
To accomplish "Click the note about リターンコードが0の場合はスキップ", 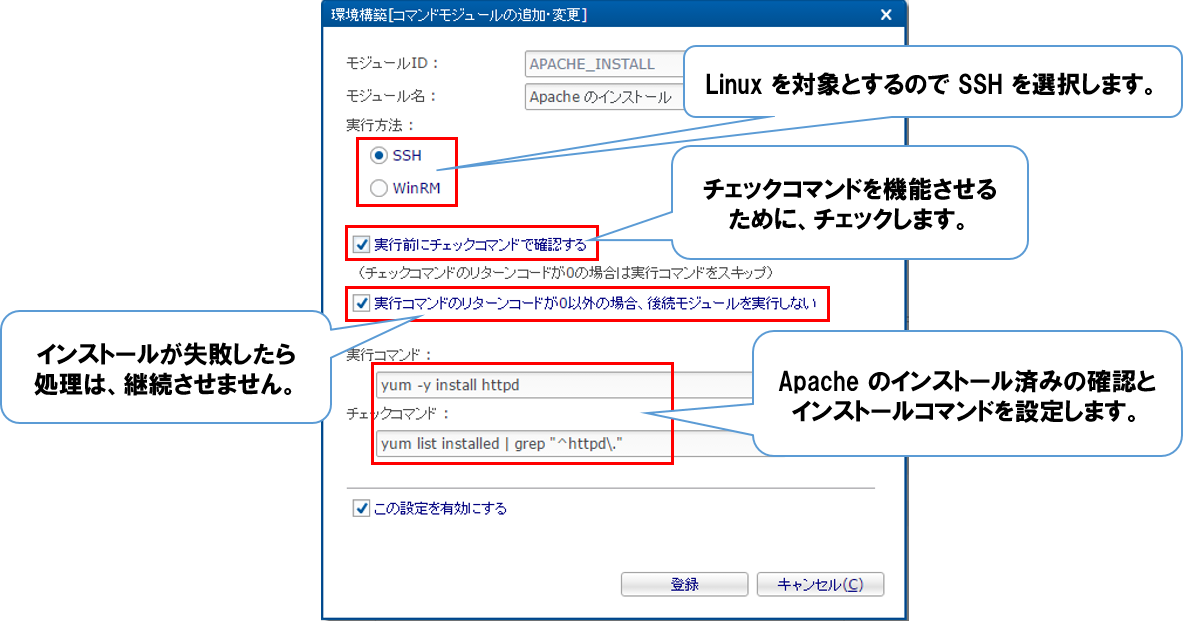I will (564, 272).
